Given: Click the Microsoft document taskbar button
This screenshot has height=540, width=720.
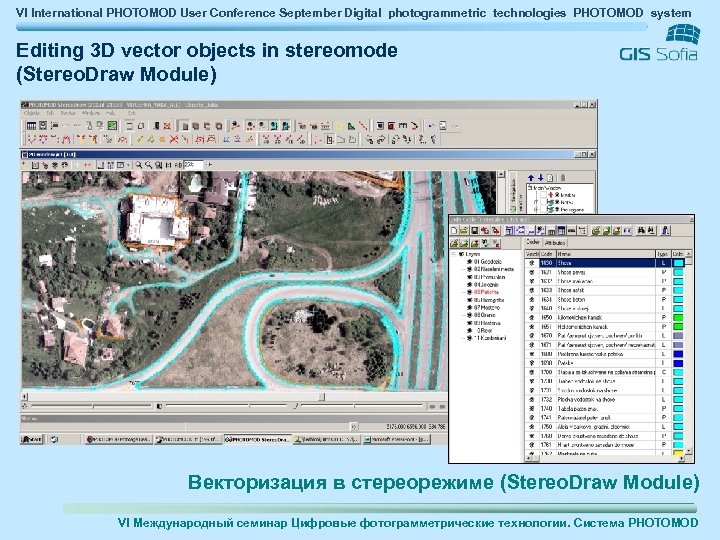Looking at the screenshot, I should [396, 439].
